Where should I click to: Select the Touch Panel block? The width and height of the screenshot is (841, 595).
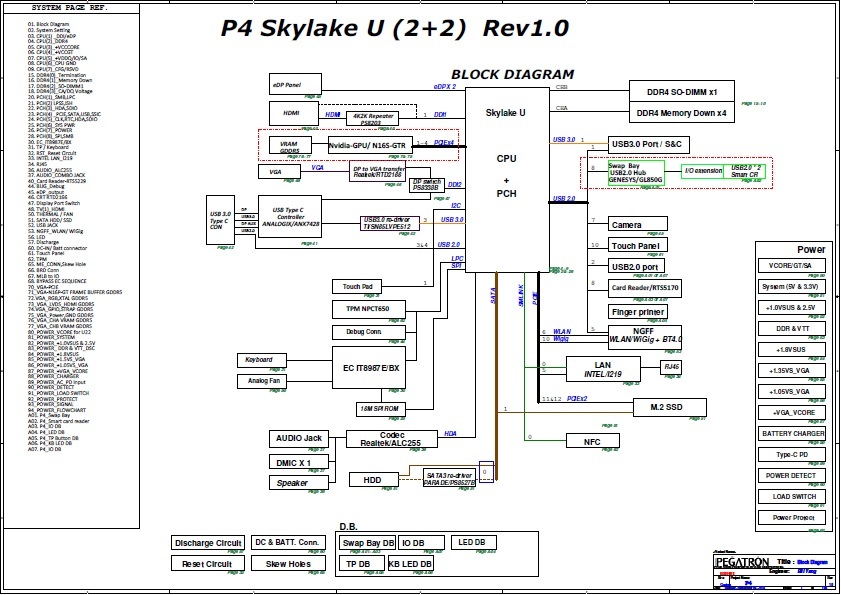coord(638,245)
